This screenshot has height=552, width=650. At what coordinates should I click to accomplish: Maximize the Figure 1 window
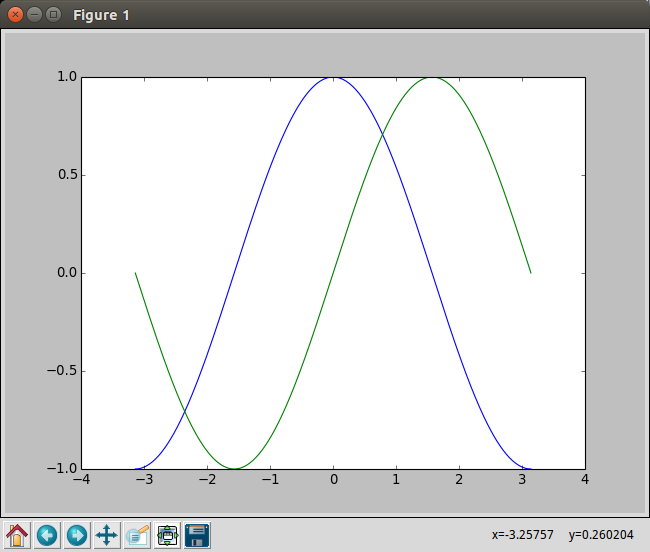point(53,15)
